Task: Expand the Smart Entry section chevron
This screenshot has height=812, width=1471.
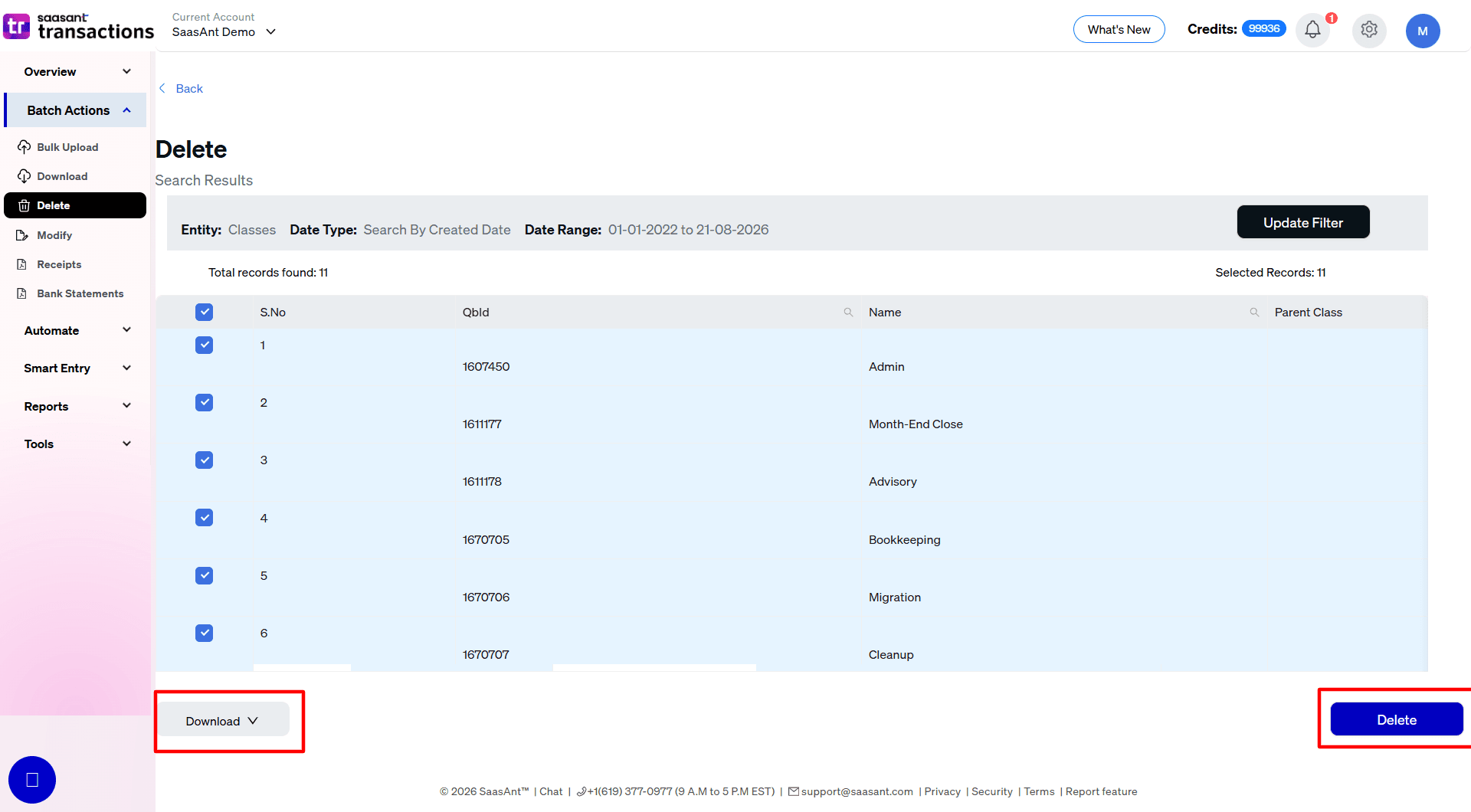Action: coord(126,368)
